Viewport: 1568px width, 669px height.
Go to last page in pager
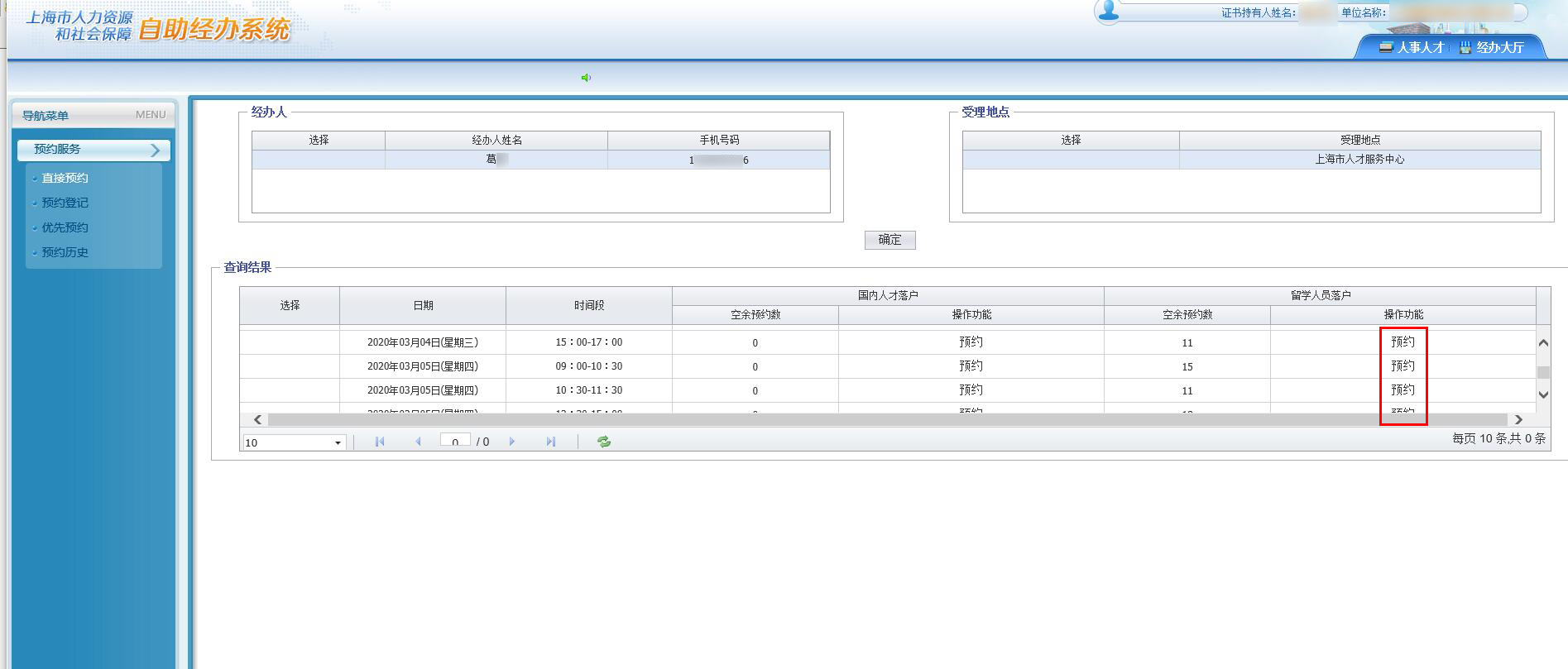(551, 442)
